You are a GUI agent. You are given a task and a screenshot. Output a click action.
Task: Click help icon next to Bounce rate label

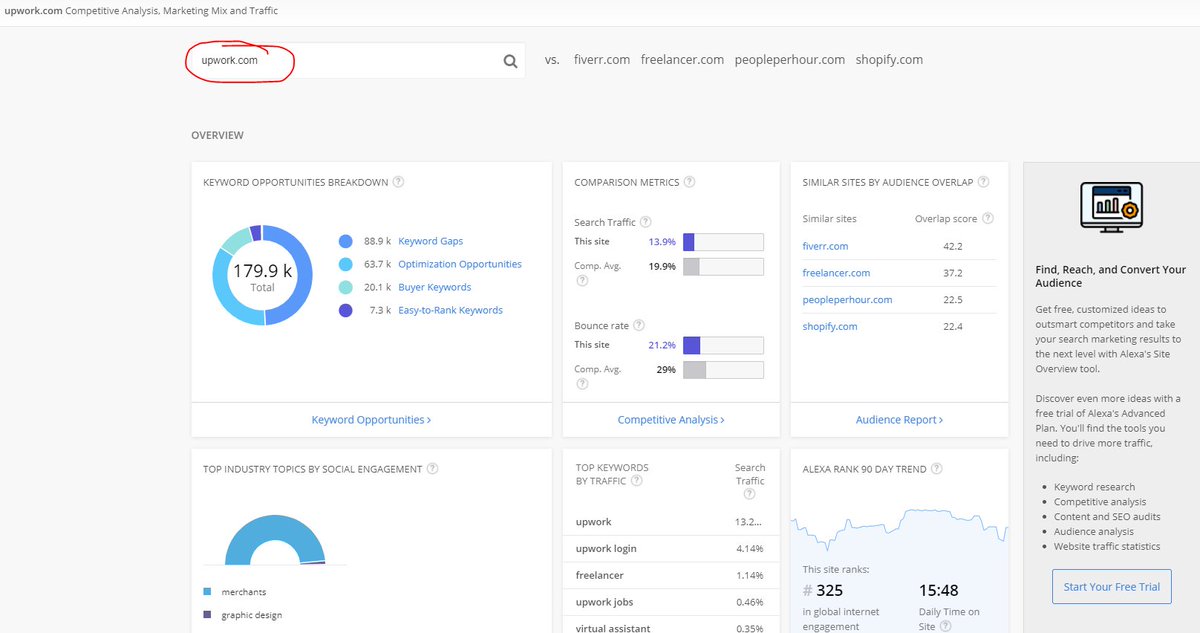(639, 325)
